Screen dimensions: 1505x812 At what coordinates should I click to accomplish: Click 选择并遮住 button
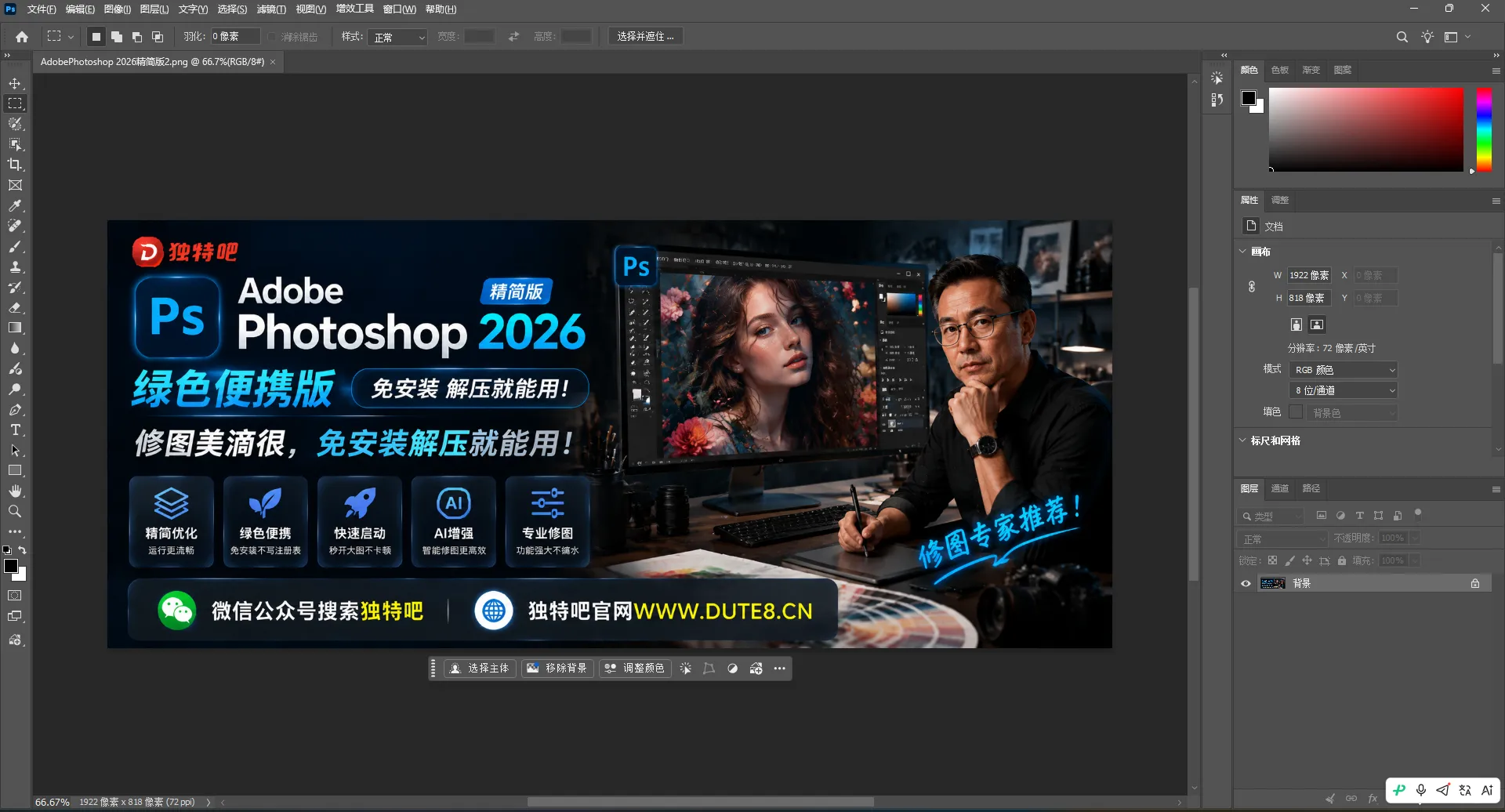[645, 37]
